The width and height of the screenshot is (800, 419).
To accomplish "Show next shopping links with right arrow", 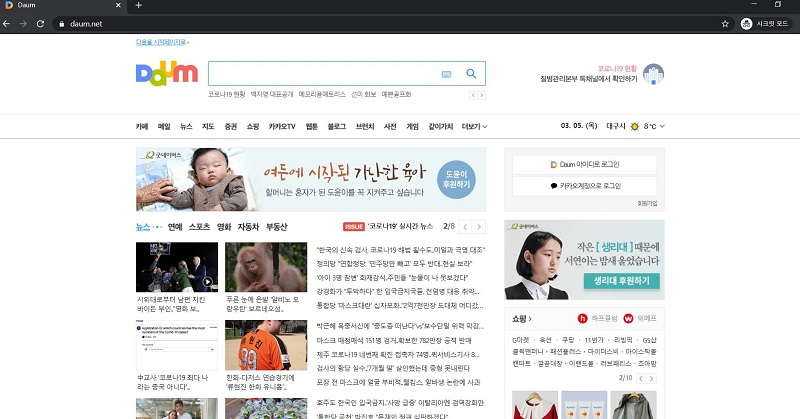I will click(x=651, y=379).
